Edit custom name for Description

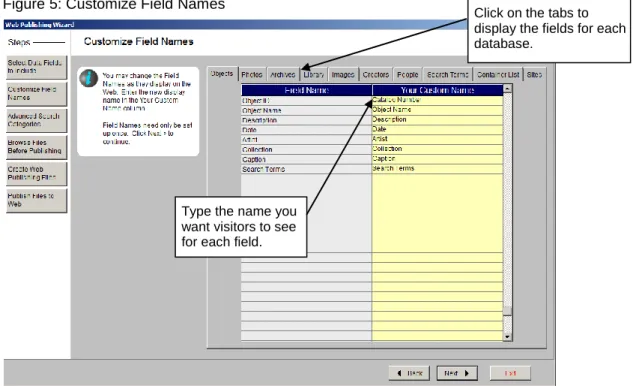(437, 120)
